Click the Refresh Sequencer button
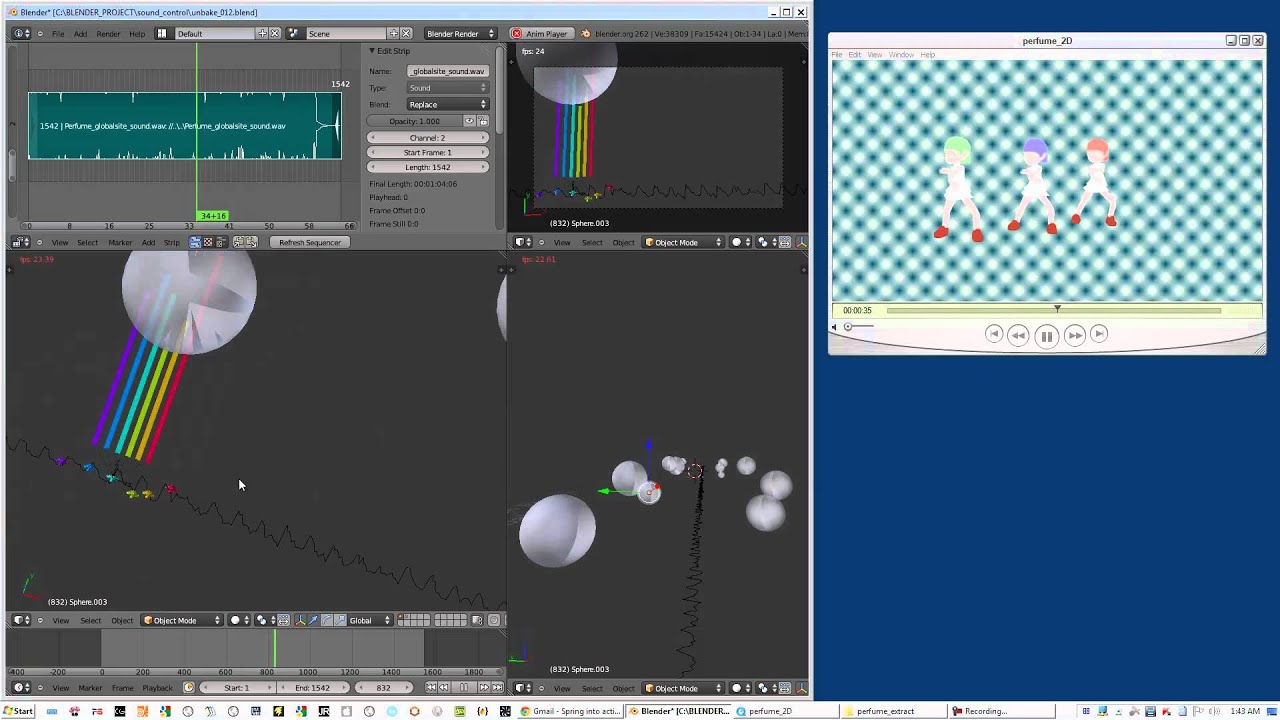 pyautogui.click(x=310, y=242)
